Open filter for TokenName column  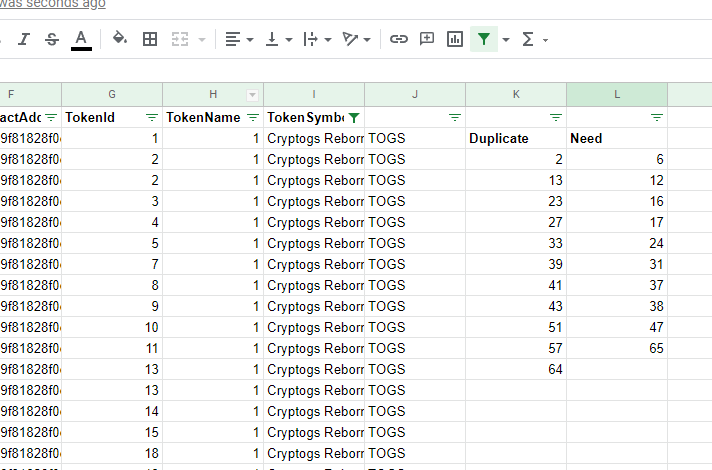(x=253, y=118)
